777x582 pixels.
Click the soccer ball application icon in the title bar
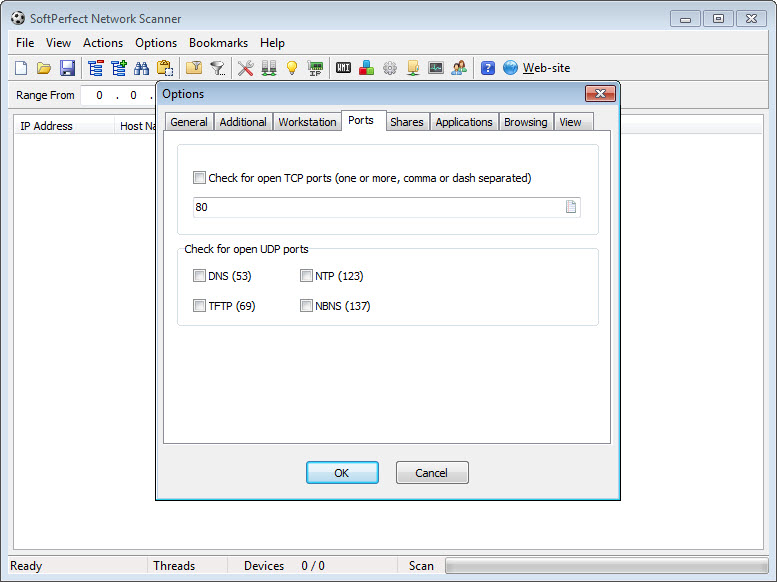point(18,18)
